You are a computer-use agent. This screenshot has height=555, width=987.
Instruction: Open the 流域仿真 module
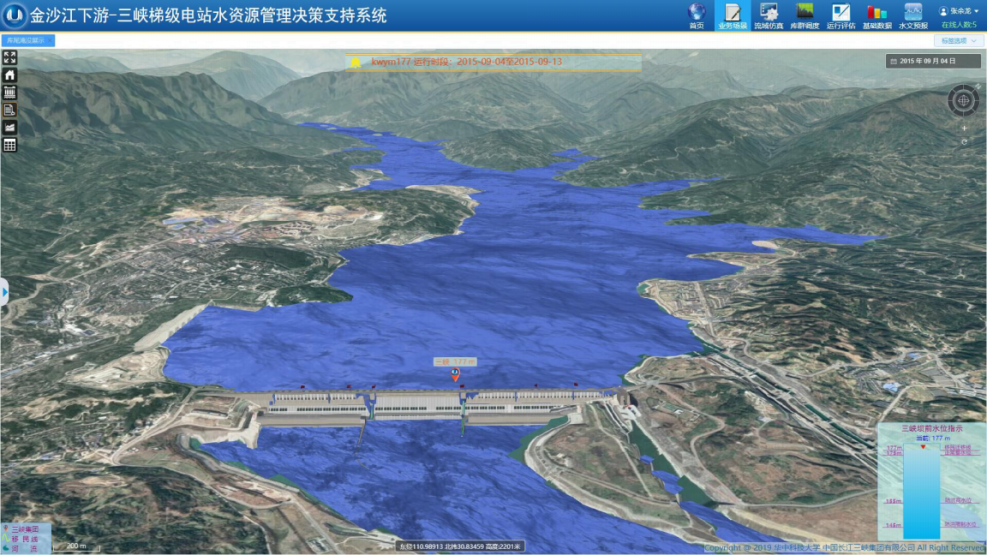coord(768,14)
